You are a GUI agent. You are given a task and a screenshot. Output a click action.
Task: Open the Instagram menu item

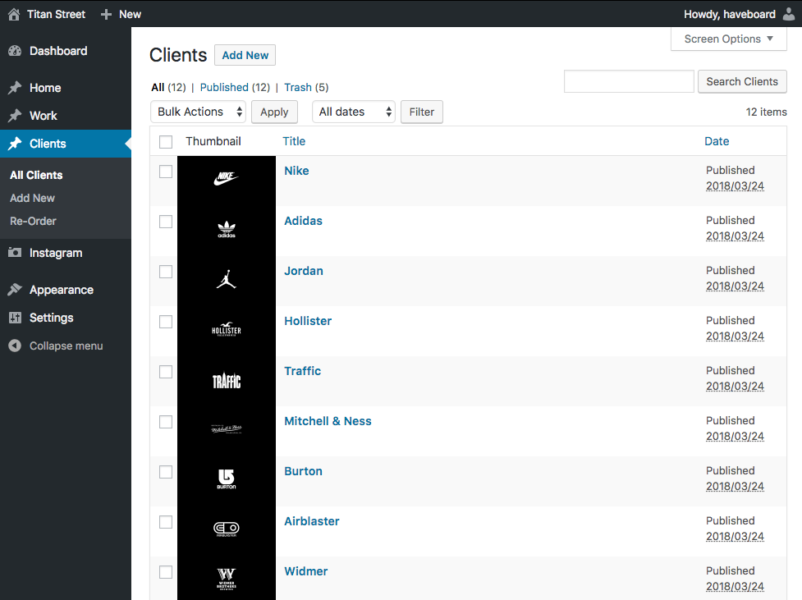(x=65, y=253)
